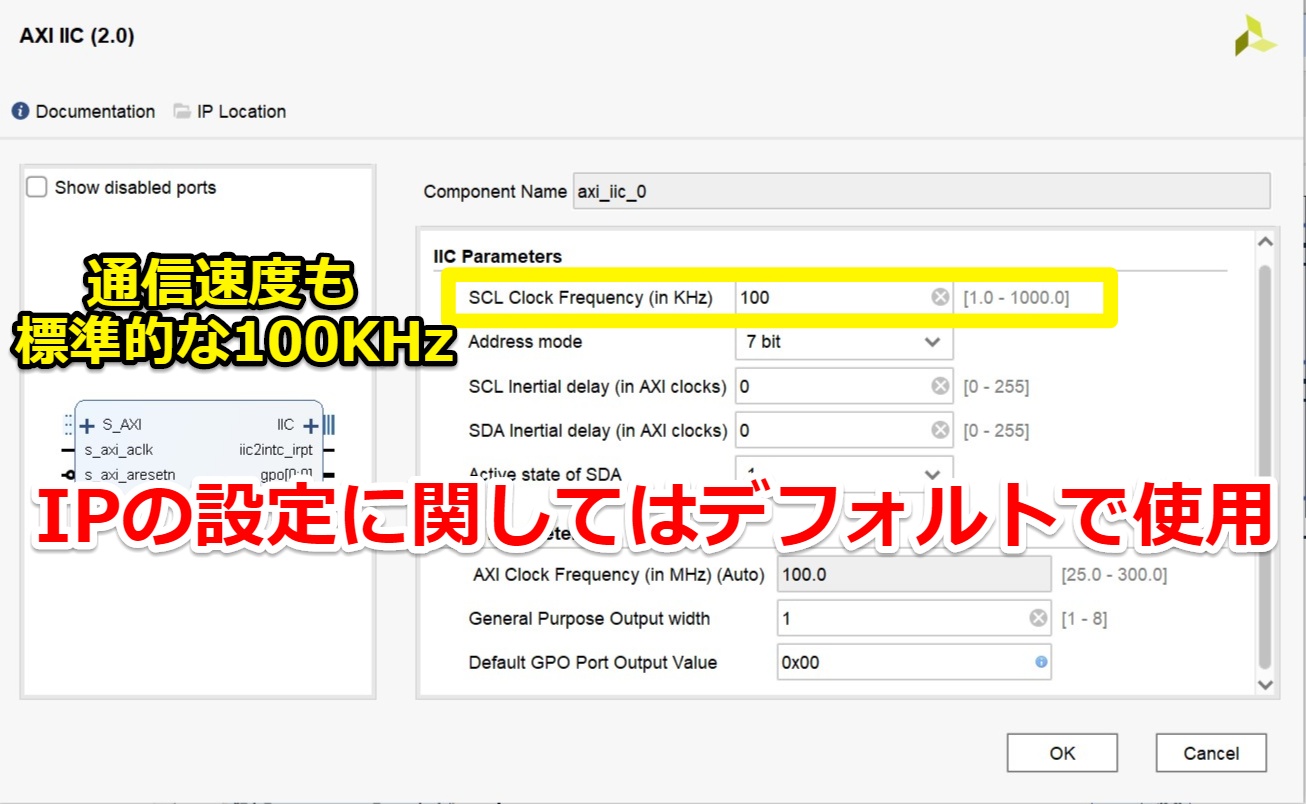The height and width of the screenshot is (804, 1306).
Task: Dismiss the dialog with Cancel
Action: (x=1211, y=752)
